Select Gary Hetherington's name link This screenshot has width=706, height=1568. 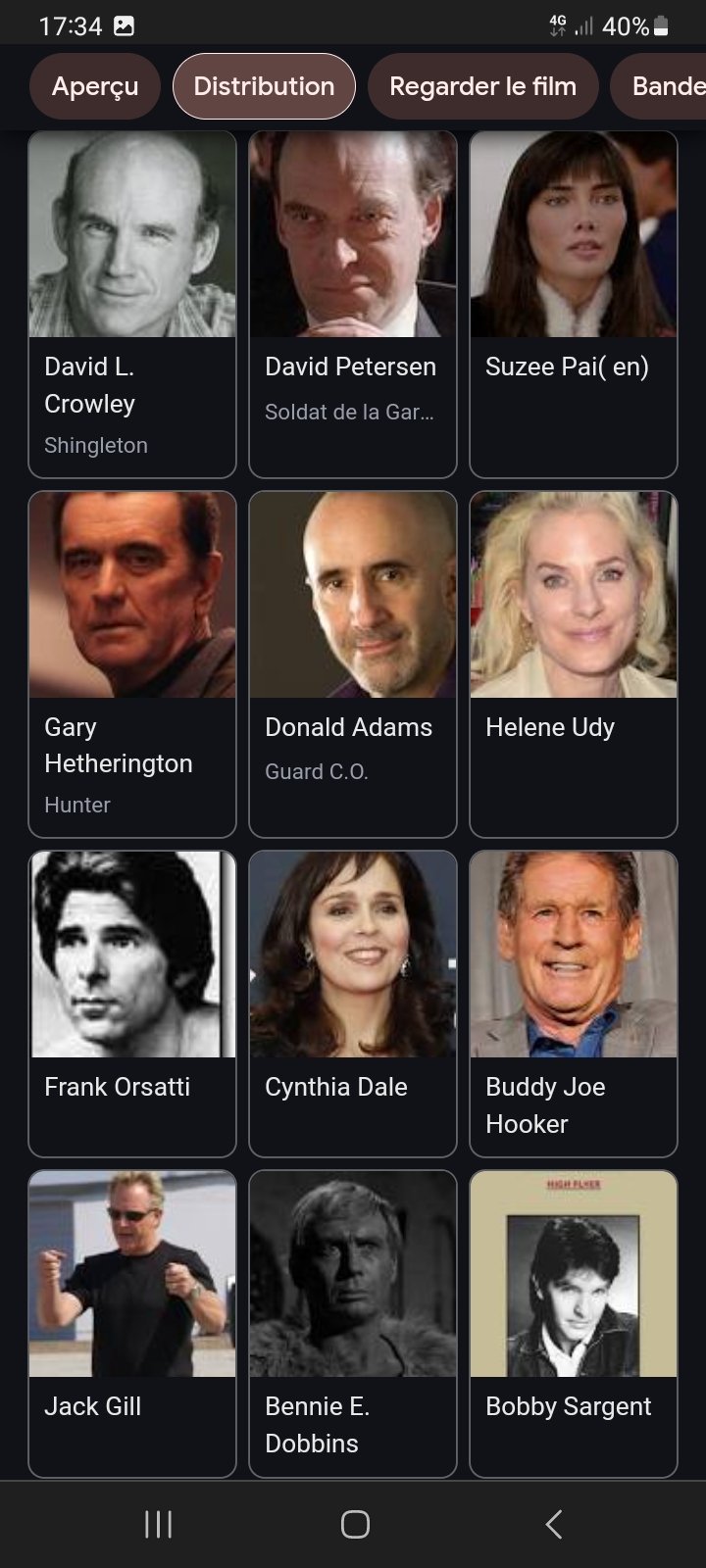(x=119, y=745)
